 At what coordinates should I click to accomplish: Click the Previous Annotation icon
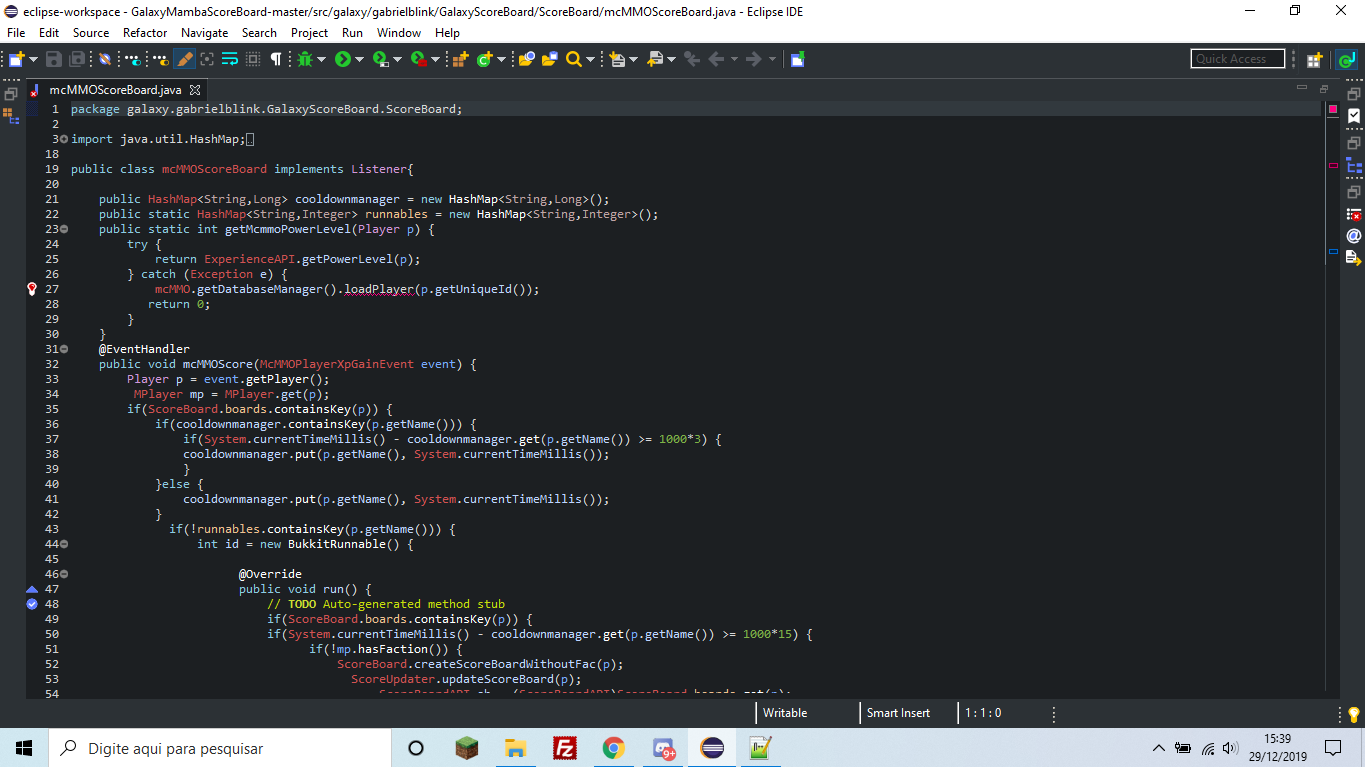click(654, 59)
